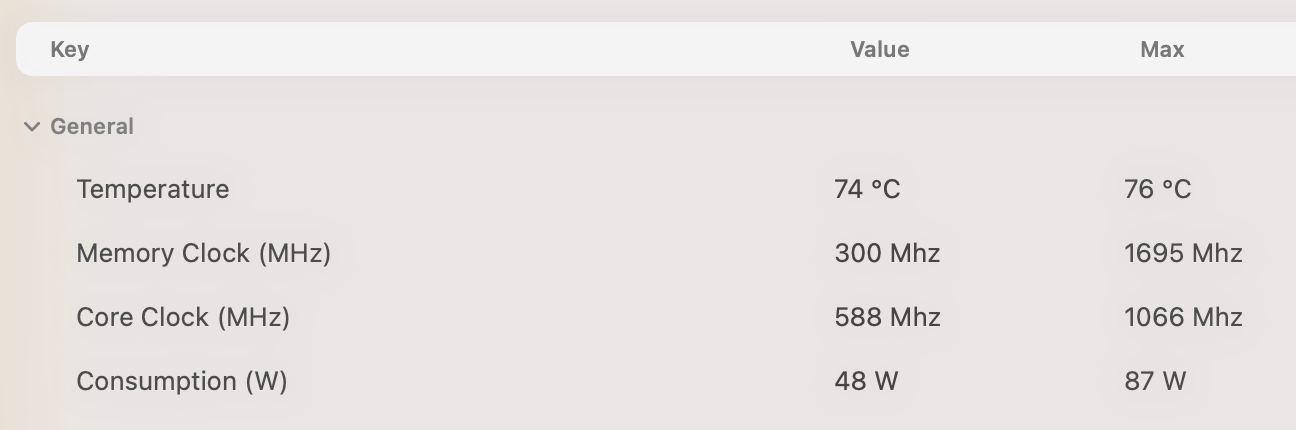Sort by the Max column header
The height and width of the screenshot is (430, 1296).
[x=1162, y=49]
